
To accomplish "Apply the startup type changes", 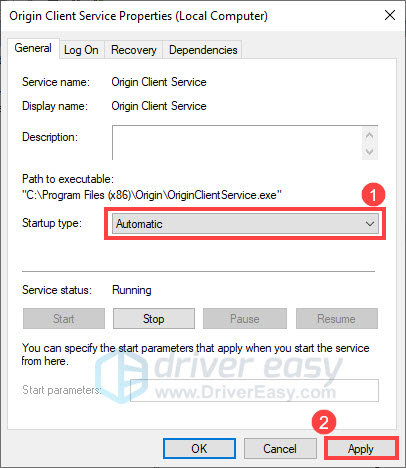I will tap(361, 449).
